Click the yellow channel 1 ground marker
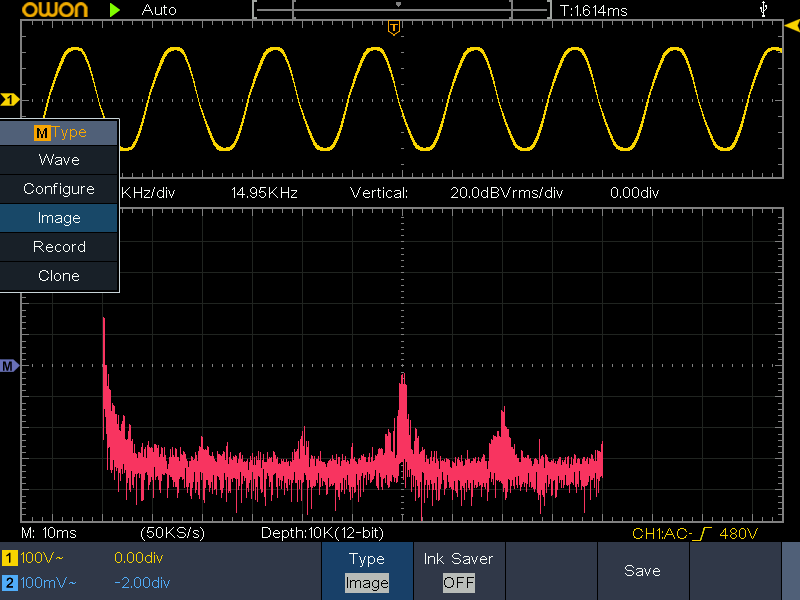Screen dimensions: 800x600 (x=10, y=100)
